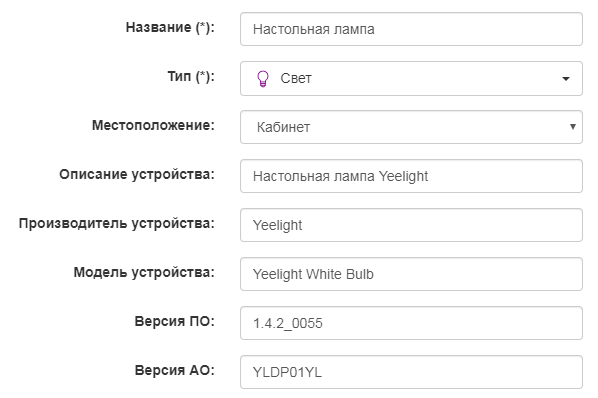Click the Производитель устройства label
The width and height of the screenshot is (598, 398).
point(117,223)
